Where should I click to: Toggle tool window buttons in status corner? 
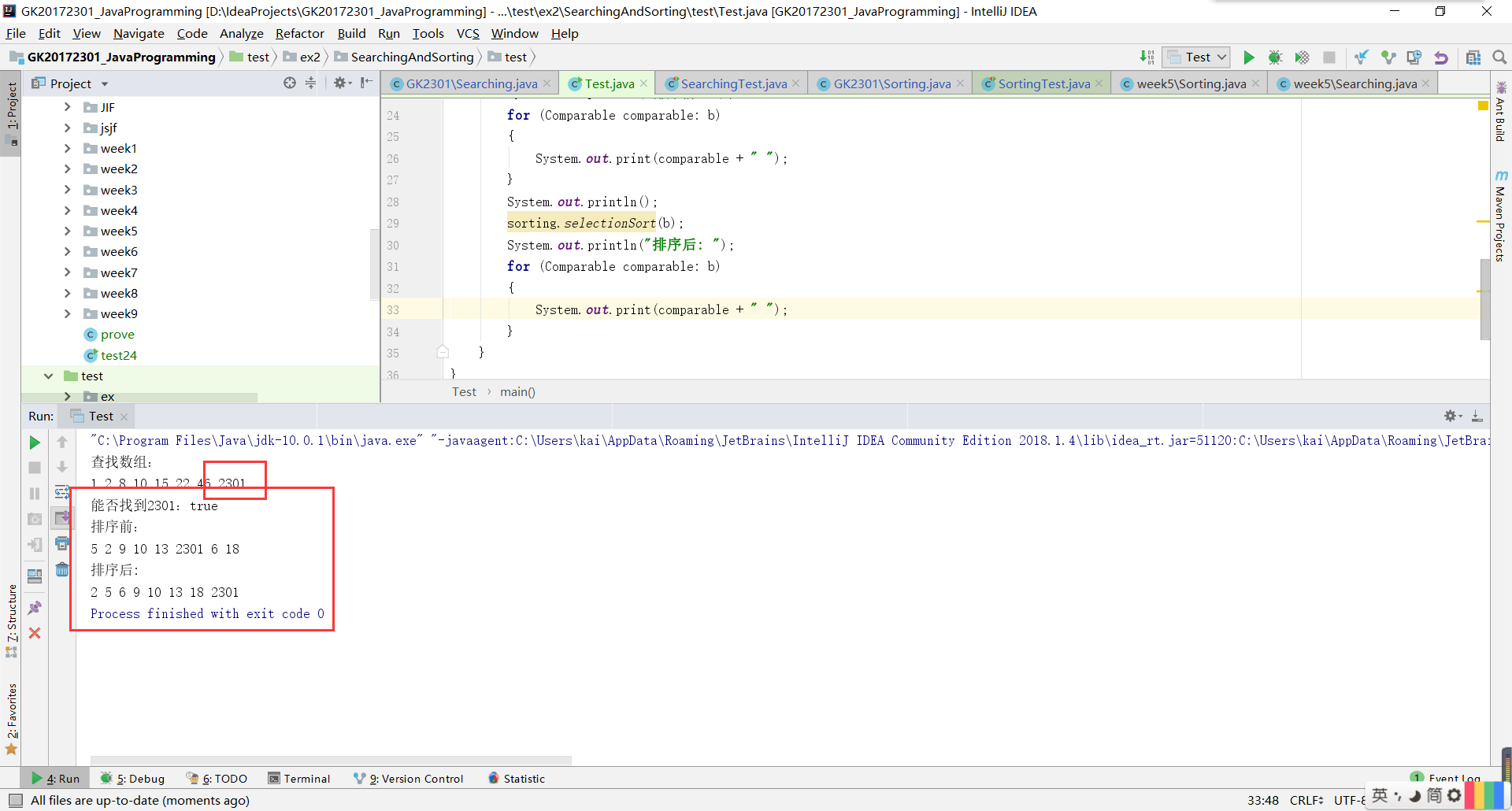coord(15,800)
